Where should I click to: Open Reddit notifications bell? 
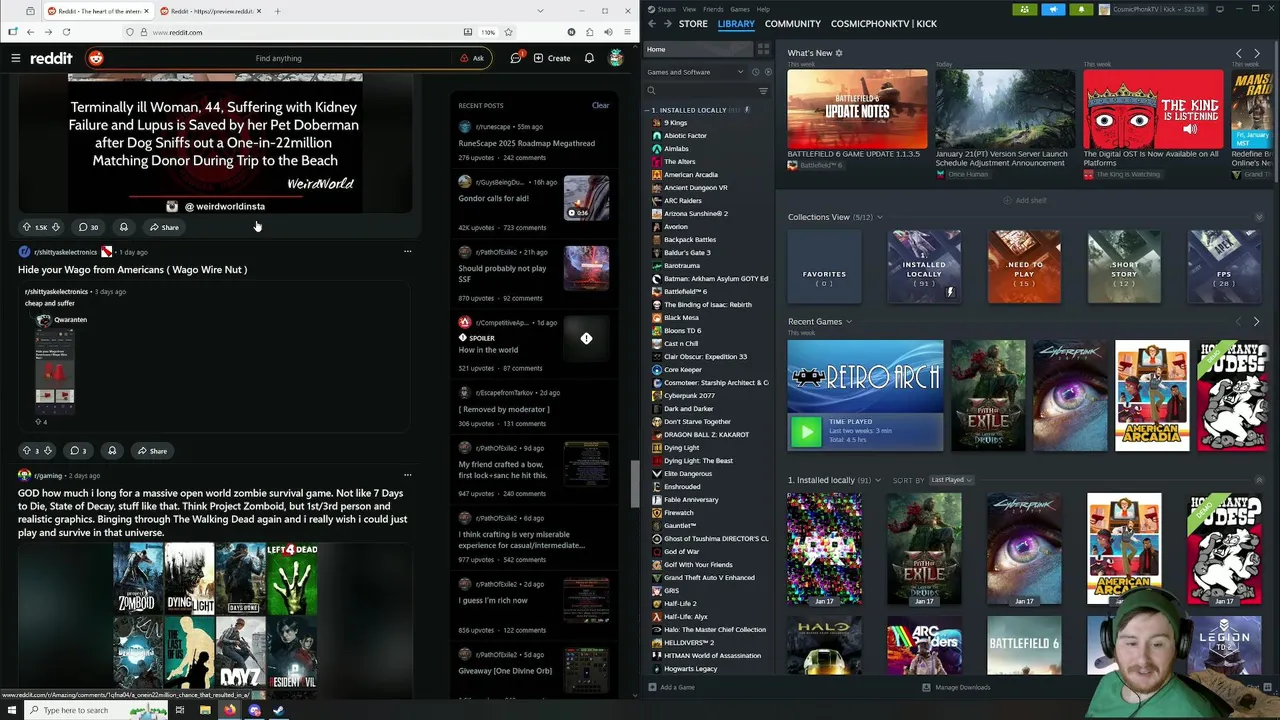point(589,58)
